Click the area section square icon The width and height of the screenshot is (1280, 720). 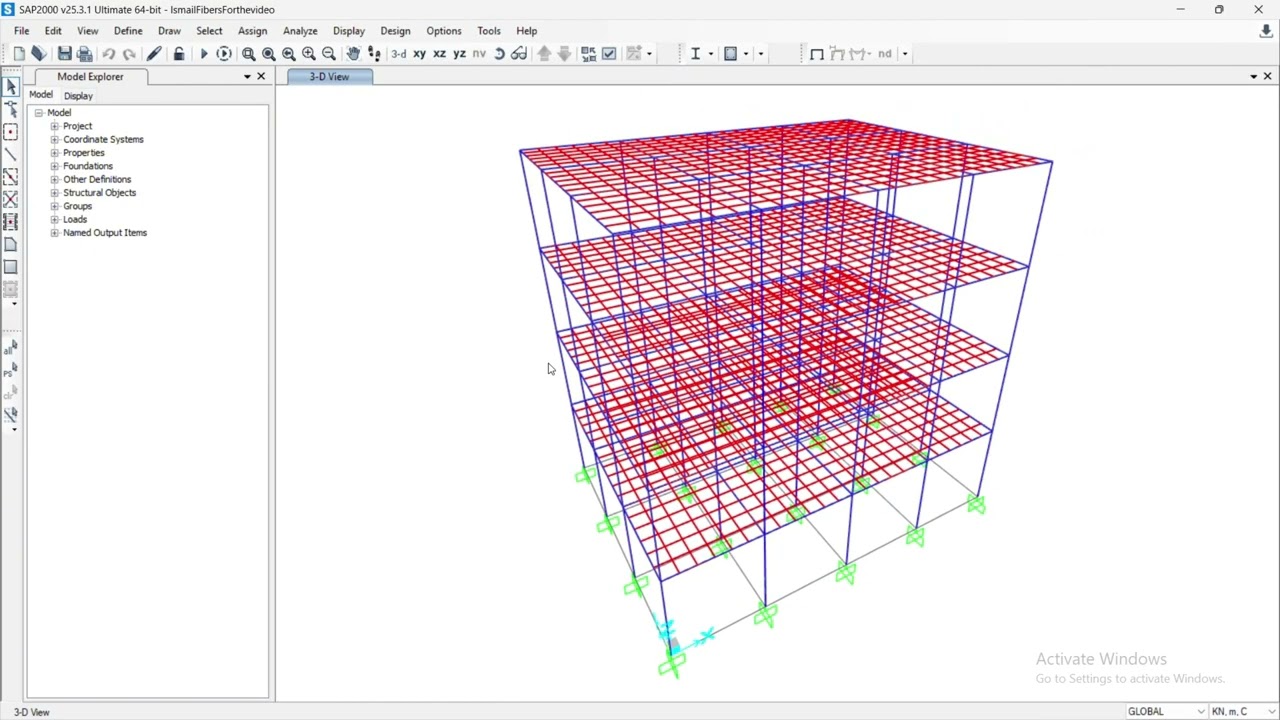[730, 54]
